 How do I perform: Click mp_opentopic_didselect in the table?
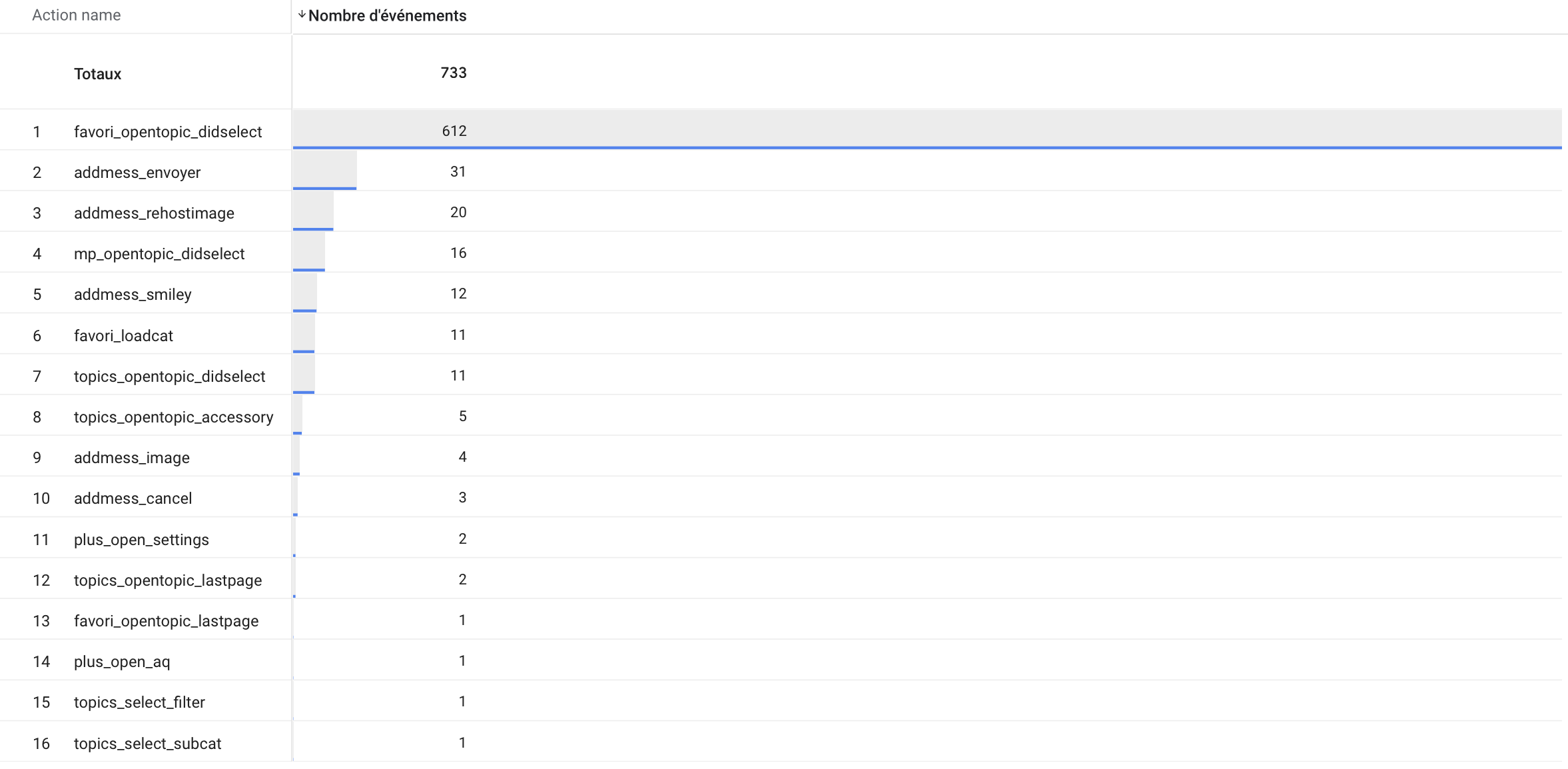click(x=159, y=254)
